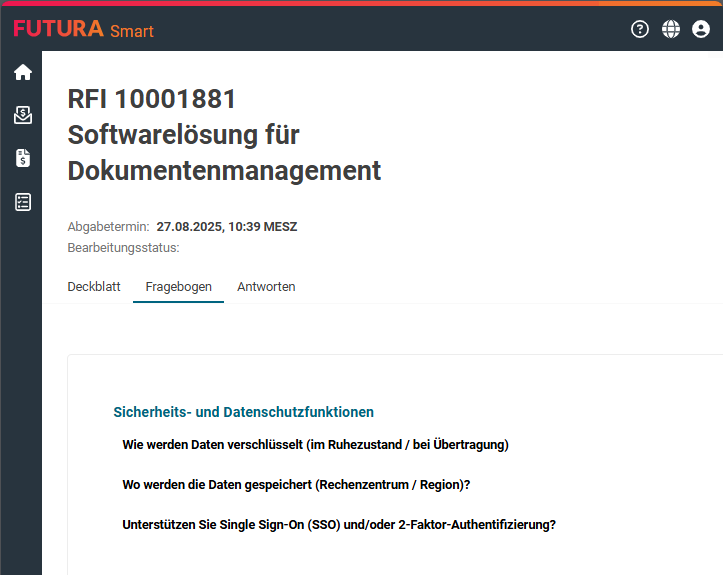
Task: Click the globe language selector icon
Action: point(670,29)
